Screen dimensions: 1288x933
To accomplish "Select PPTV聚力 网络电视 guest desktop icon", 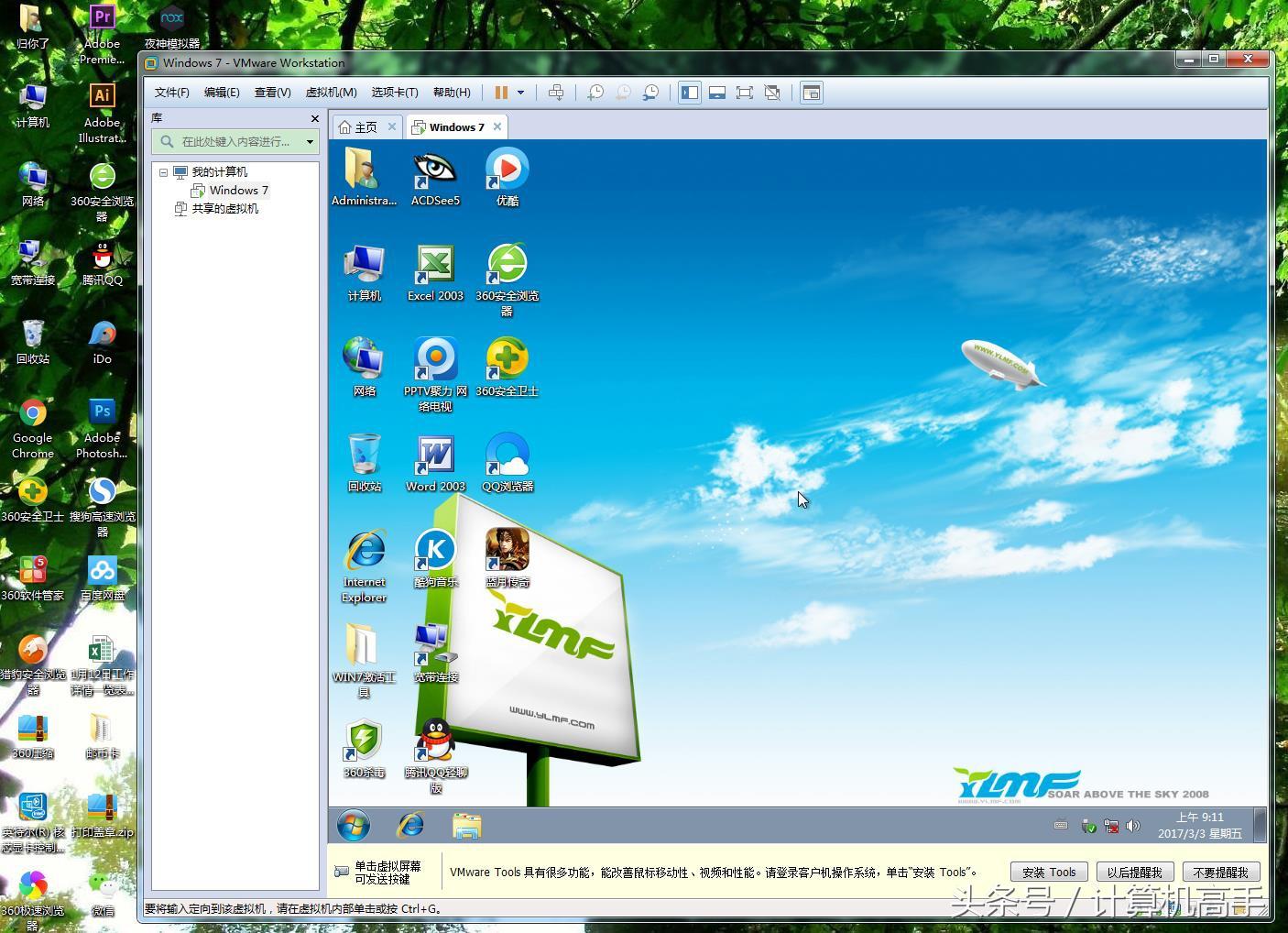I will point(435,375).
